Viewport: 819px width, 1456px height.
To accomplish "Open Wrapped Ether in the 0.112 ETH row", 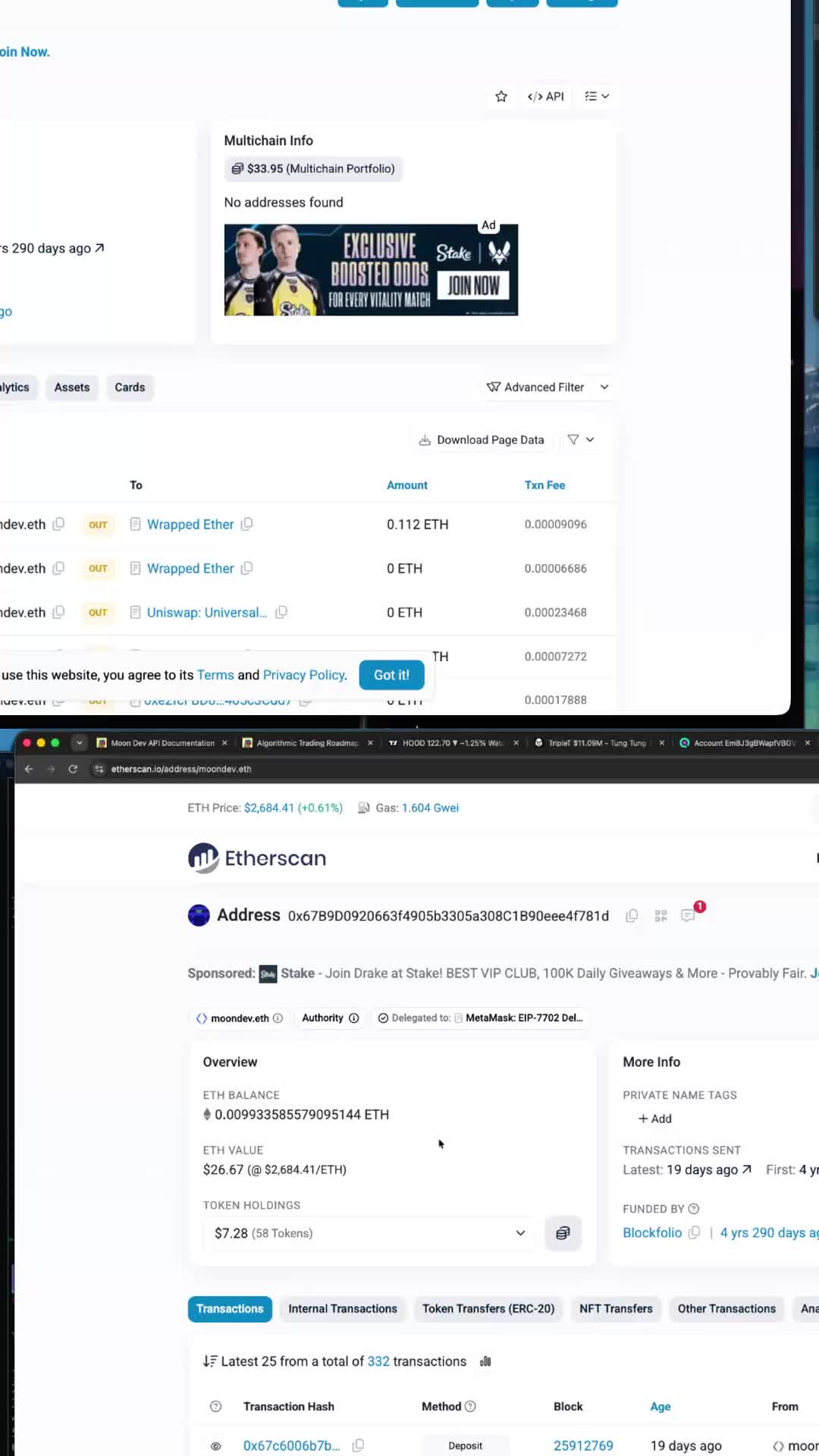I will pos(190,524).
